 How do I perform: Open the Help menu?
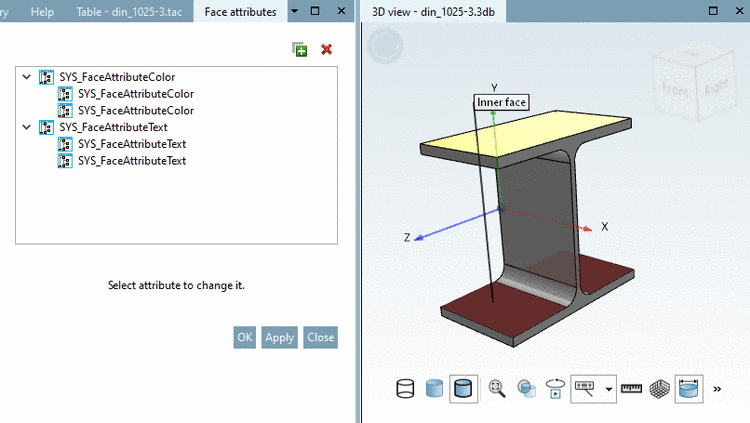coord(42,11)
